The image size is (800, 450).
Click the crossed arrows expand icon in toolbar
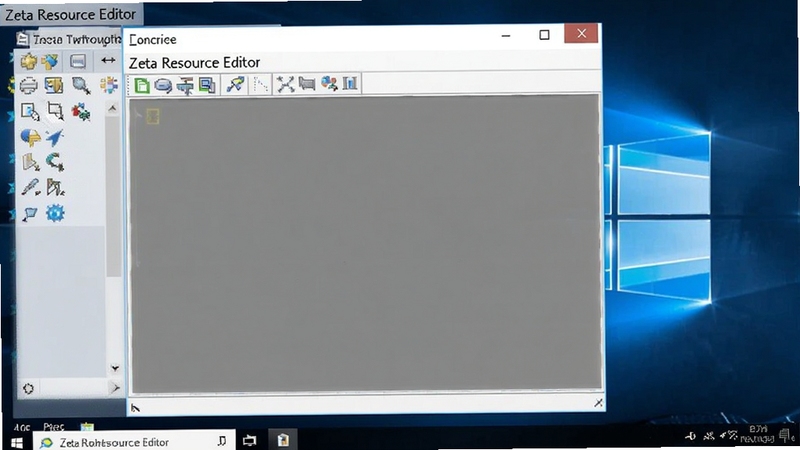point(285,84)
